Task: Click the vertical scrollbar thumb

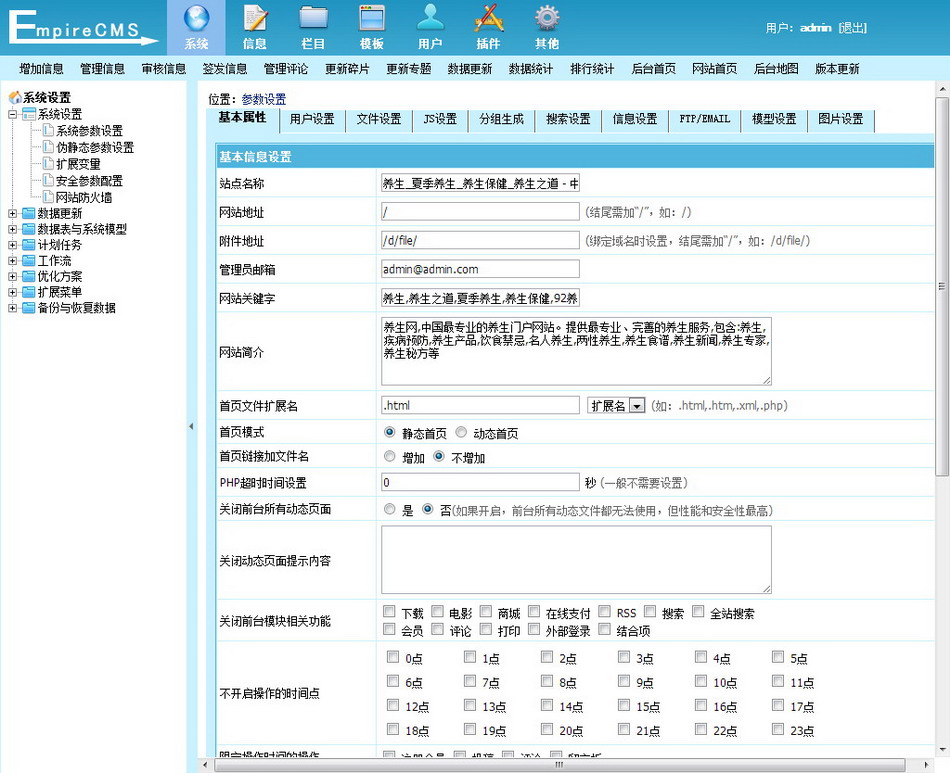Action: coord(942,287)
